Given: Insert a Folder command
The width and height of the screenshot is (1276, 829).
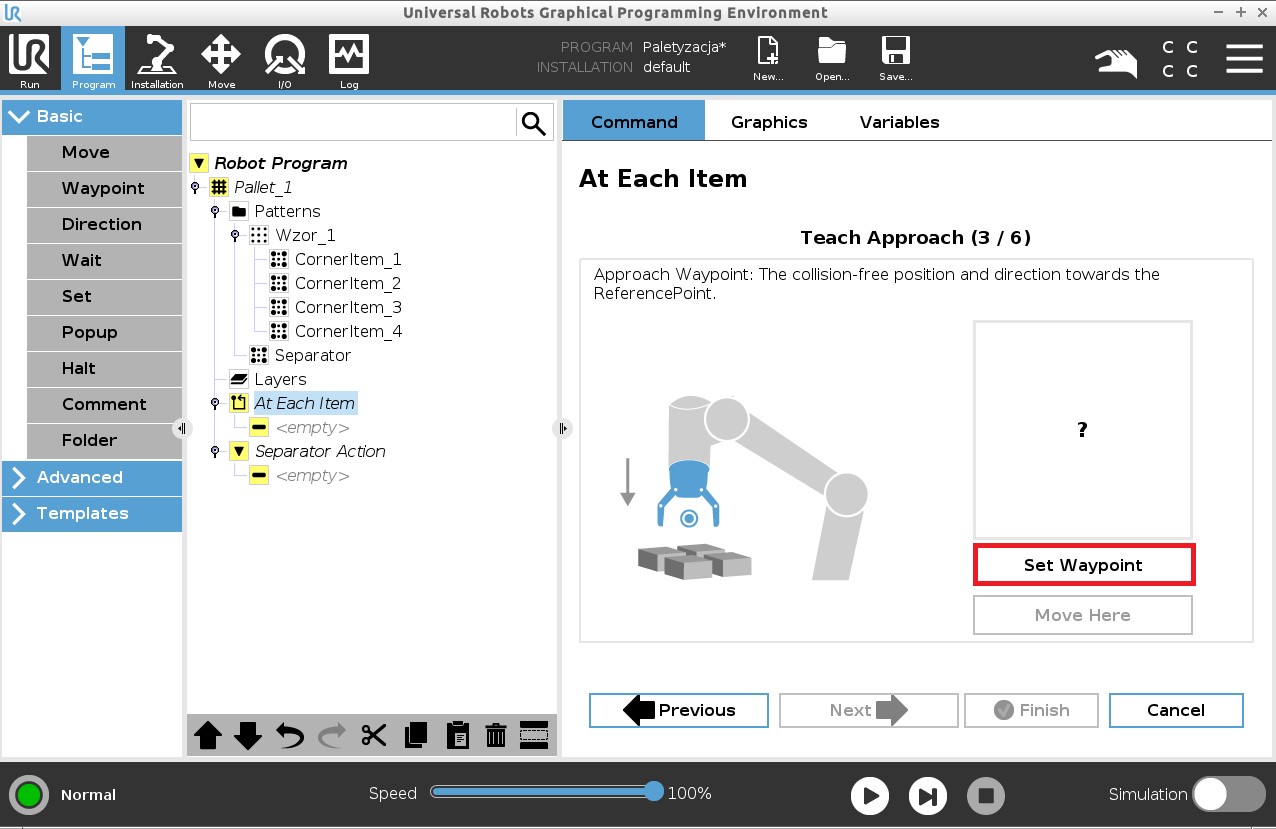Looking at the screenshot, I should click(104, 440).
